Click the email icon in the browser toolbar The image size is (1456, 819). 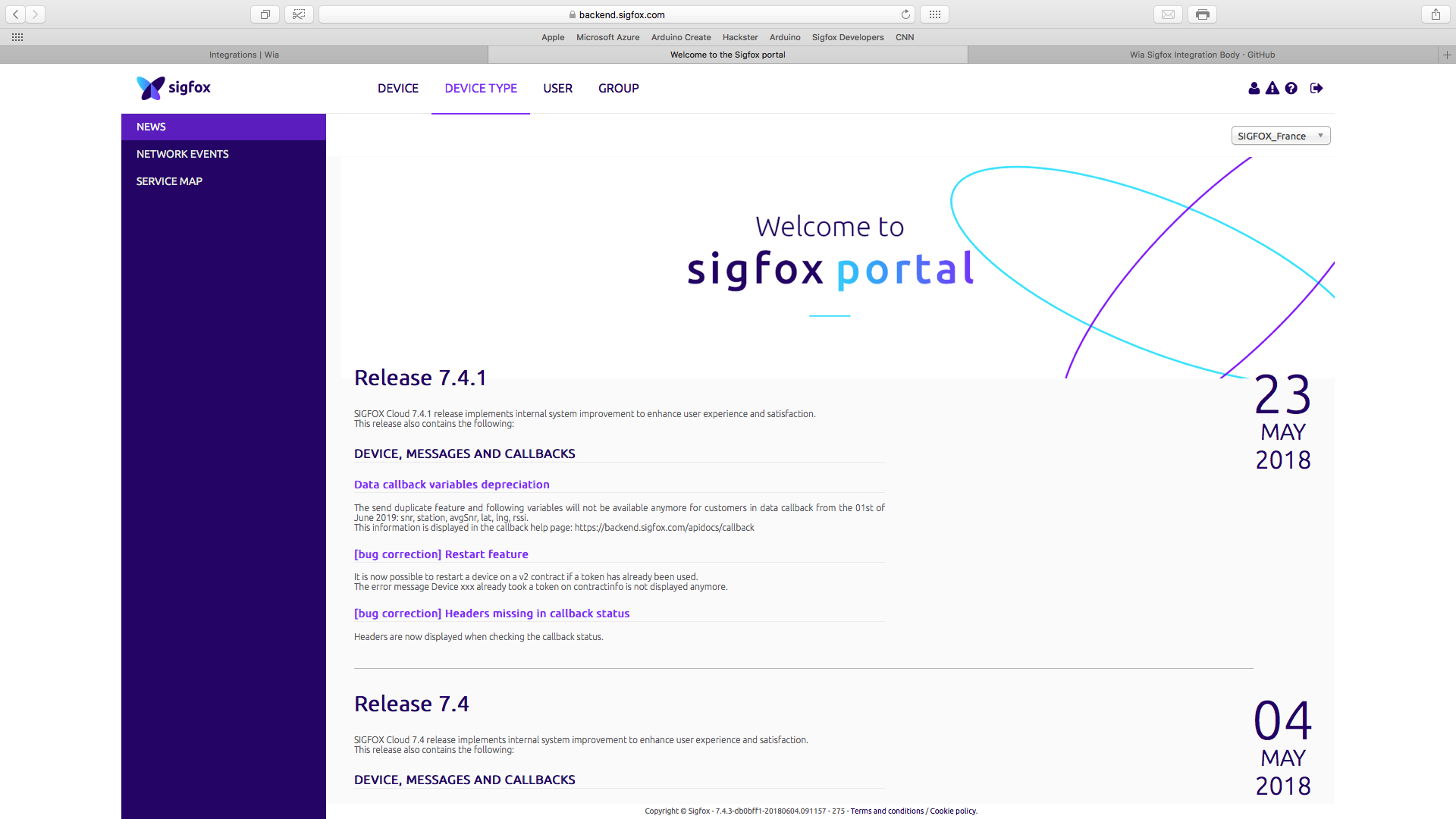coord(1168,14)
